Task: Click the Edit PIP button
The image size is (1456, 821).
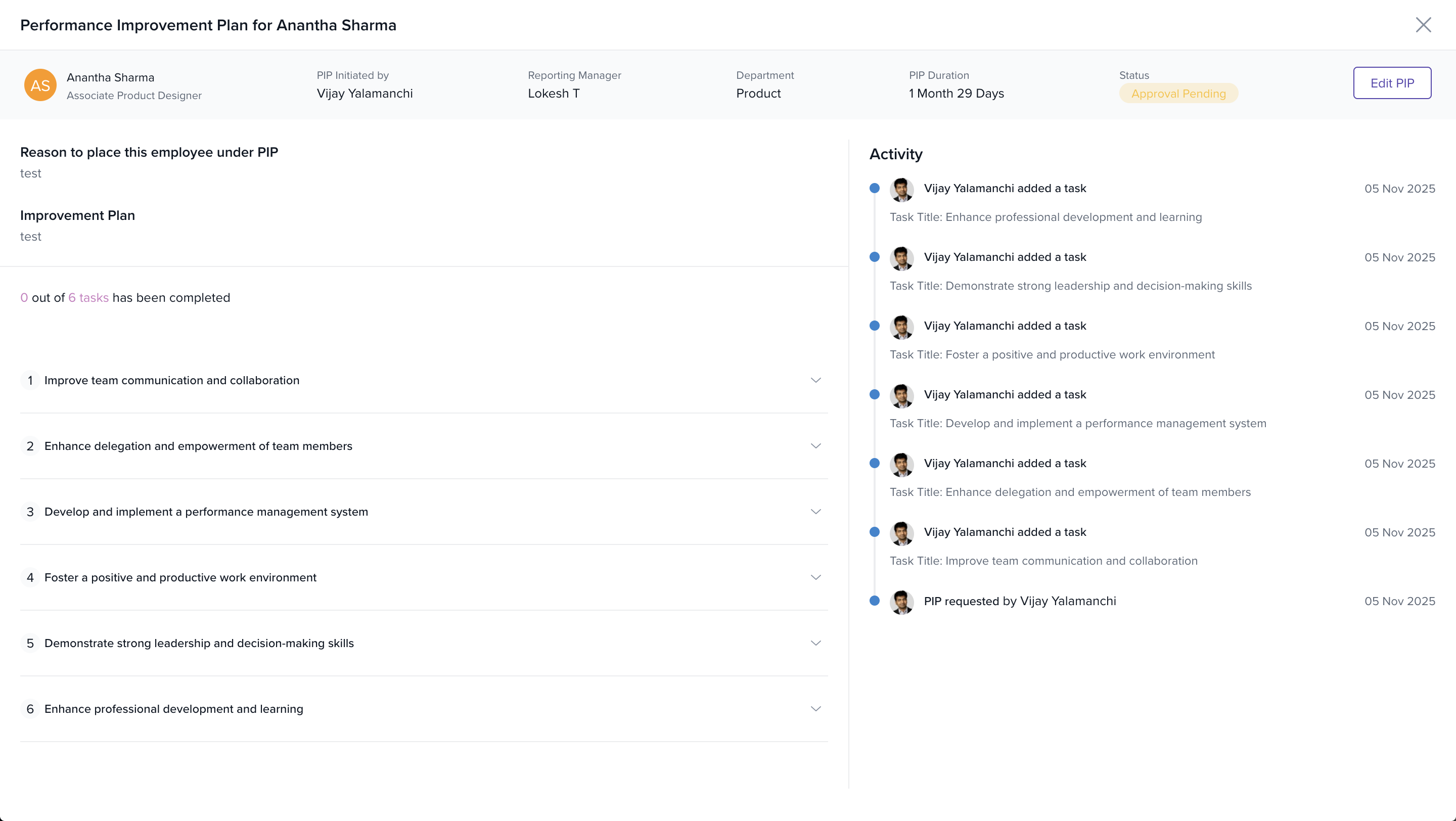Action: click(1392, 83)
